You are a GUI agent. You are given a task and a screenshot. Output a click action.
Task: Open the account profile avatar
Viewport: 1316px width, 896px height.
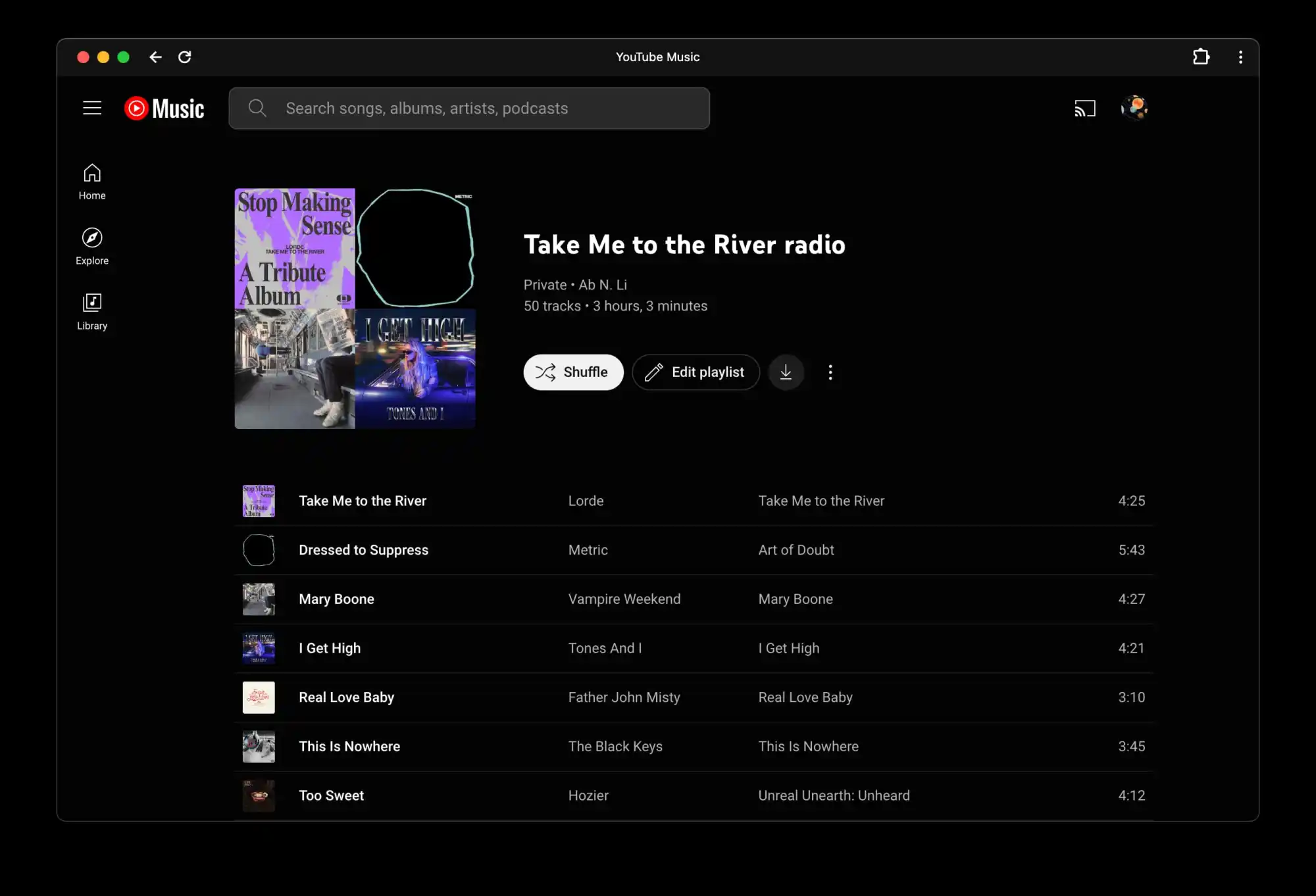pyautogui.click(x=1134, y=108)
